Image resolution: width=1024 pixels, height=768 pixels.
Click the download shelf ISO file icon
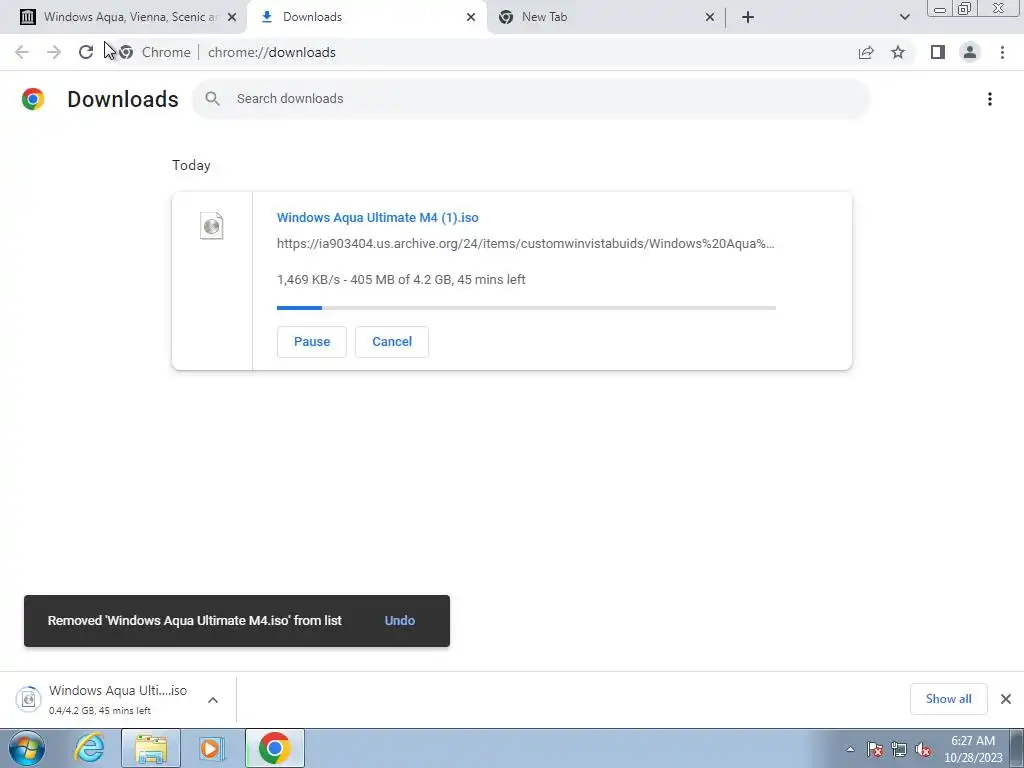(28, 699)
